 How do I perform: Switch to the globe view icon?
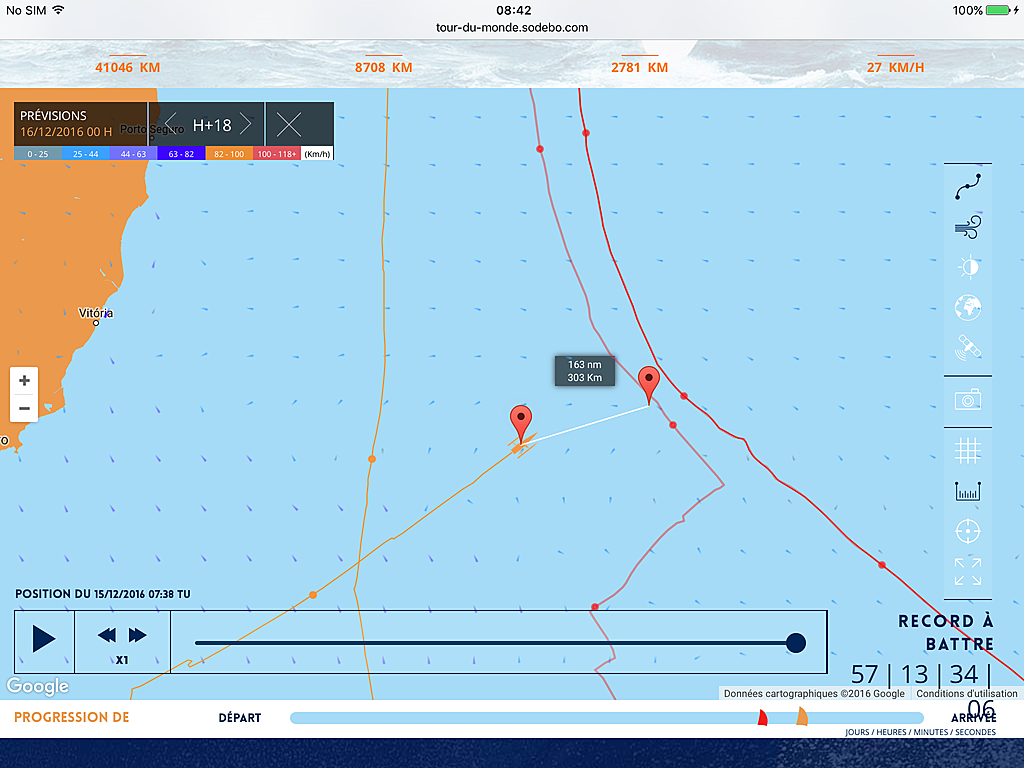tap(968, 308)
